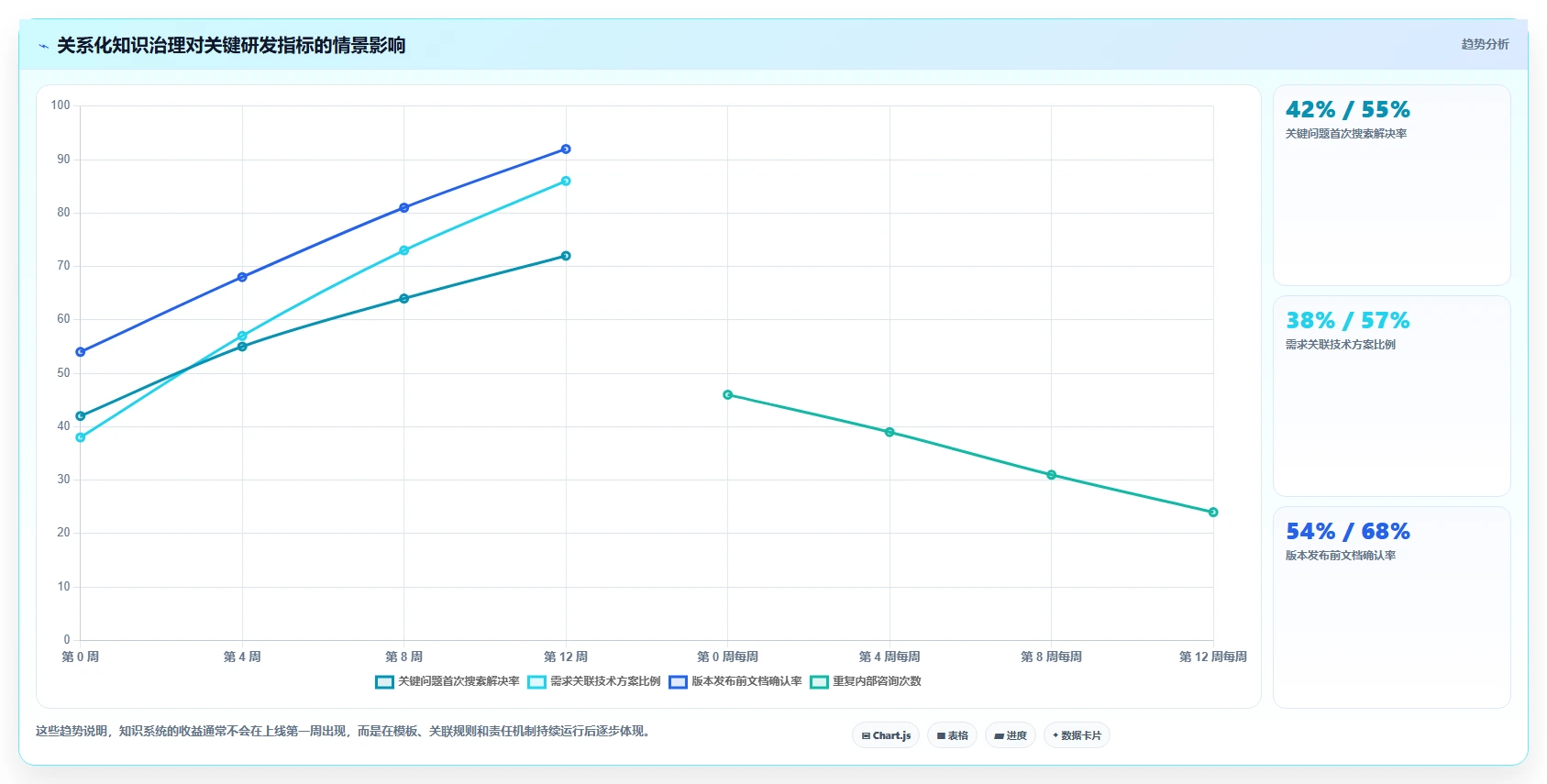The width and height of the screenshot is (1547, 784).
Task: Click the Chart.js chip
Action: click(886, 735)
